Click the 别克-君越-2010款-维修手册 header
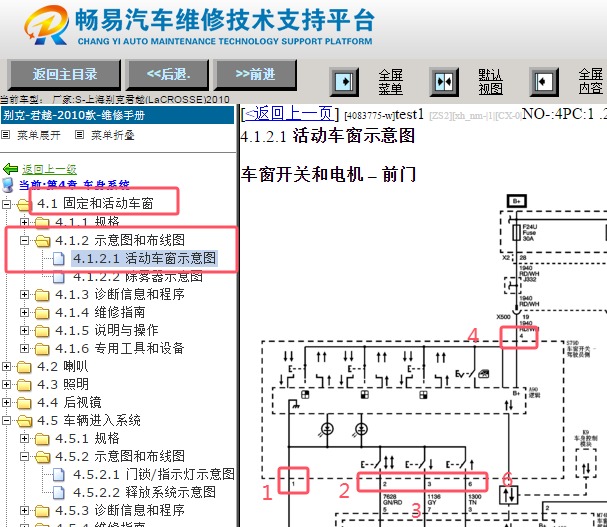The width and height of the screenshot is (607, 527). tap(117, 115)
